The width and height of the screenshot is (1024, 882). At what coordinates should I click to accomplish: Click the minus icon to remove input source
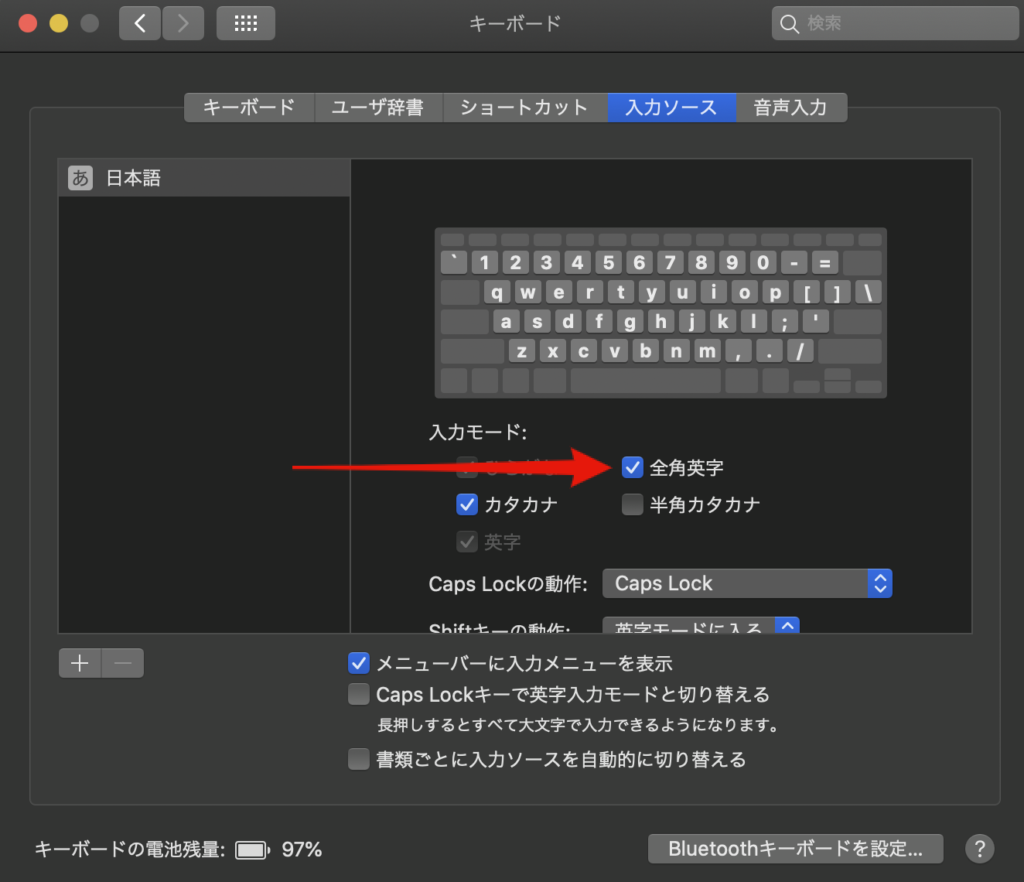click(x=122, y=662)
